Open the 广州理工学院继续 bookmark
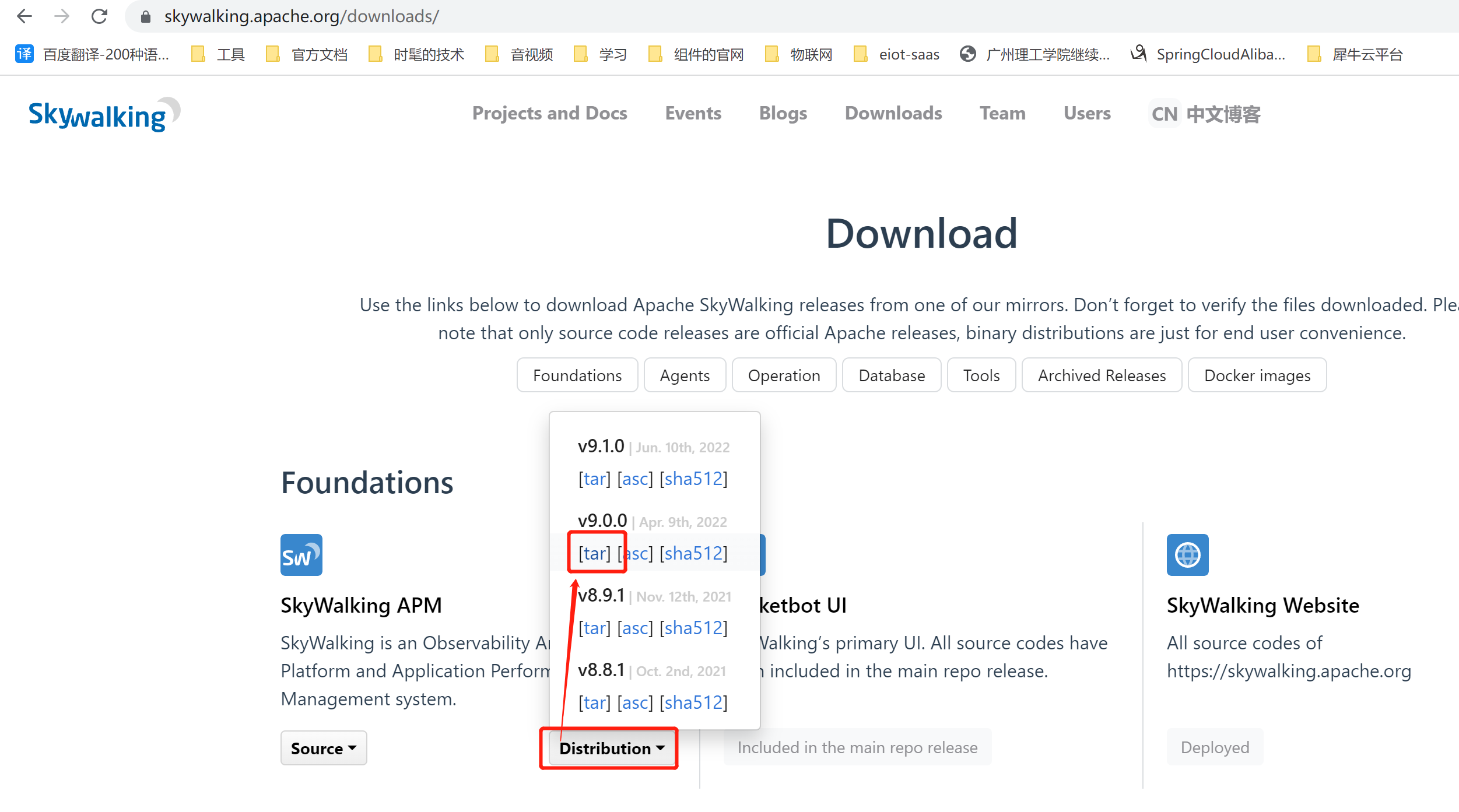1459x812 pixels. (x=1034, y=54)
